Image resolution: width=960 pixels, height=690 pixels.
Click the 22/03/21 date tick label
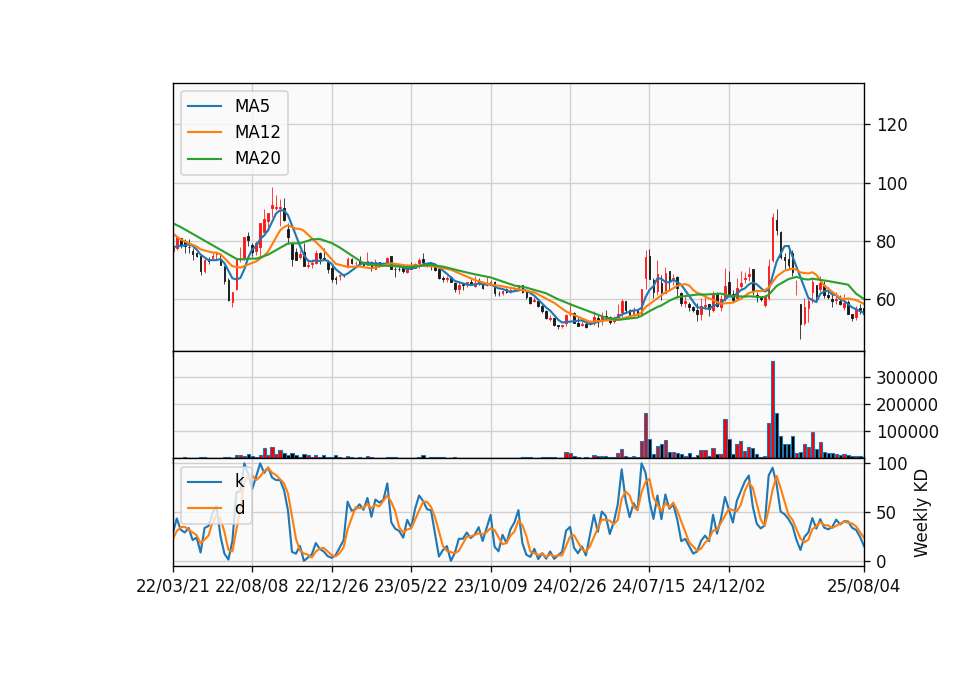tap(173, 586)
